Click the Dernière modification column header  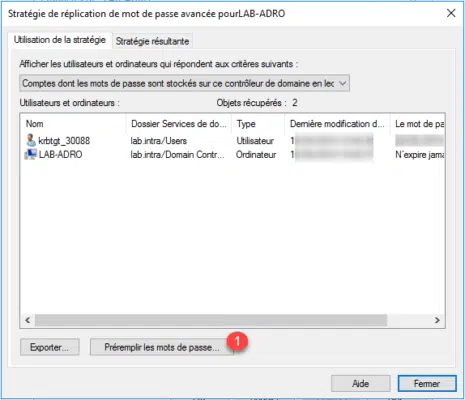tap(337, 124)
